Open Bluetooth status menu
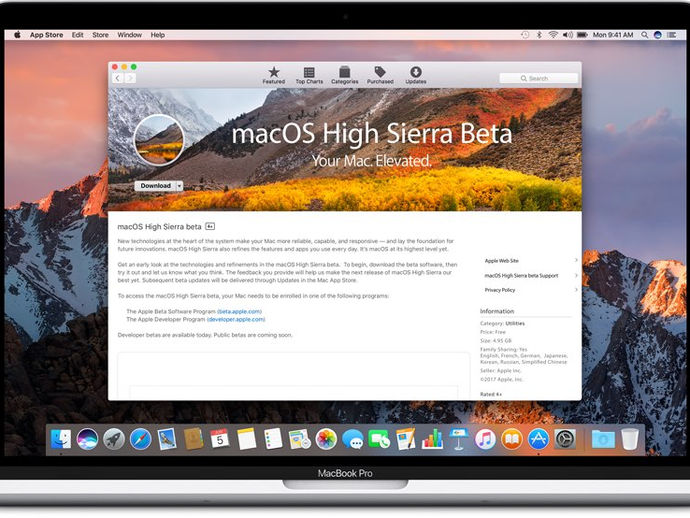The height and width of the screenshot is (518, 690). pyautogui.click(x=539, y=35)
